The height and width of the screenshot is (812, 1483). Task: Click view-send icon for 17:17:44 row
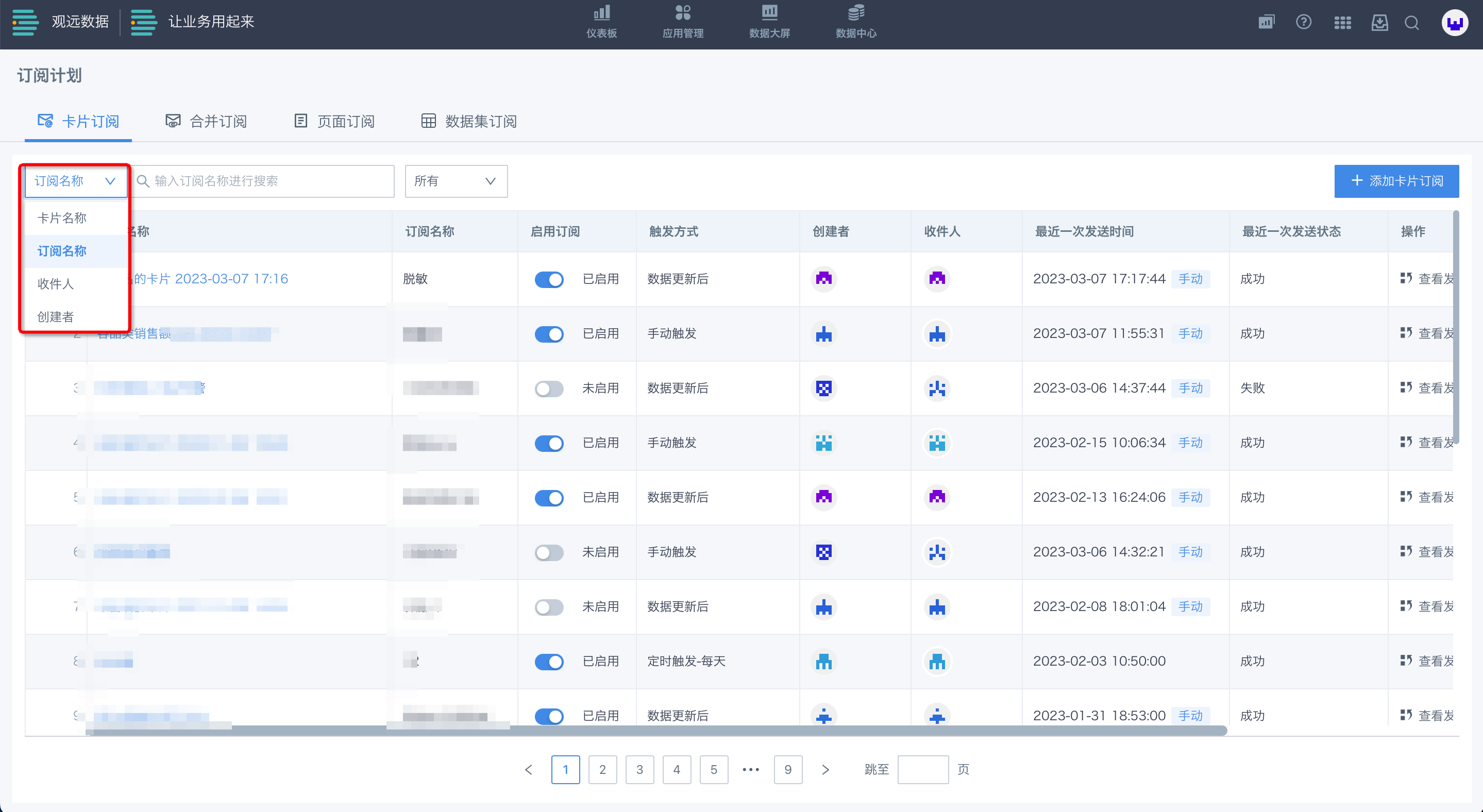(x=1406, y=279)
